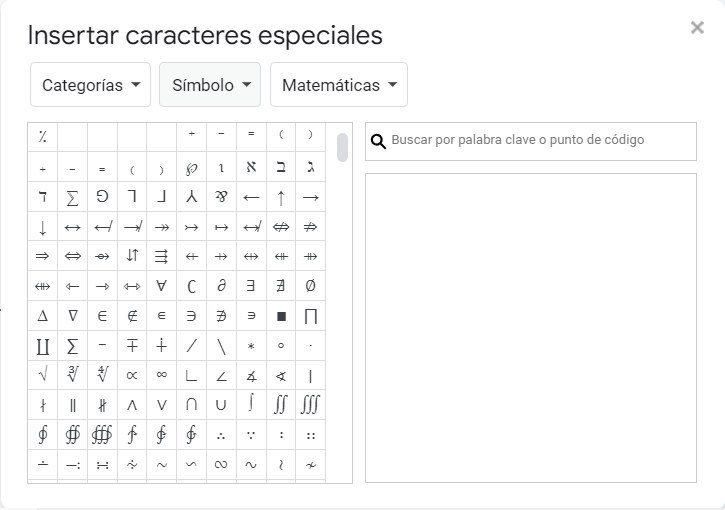
Task: Click the symbol grid scrollbar thumb
Action: tap(343, 147)
